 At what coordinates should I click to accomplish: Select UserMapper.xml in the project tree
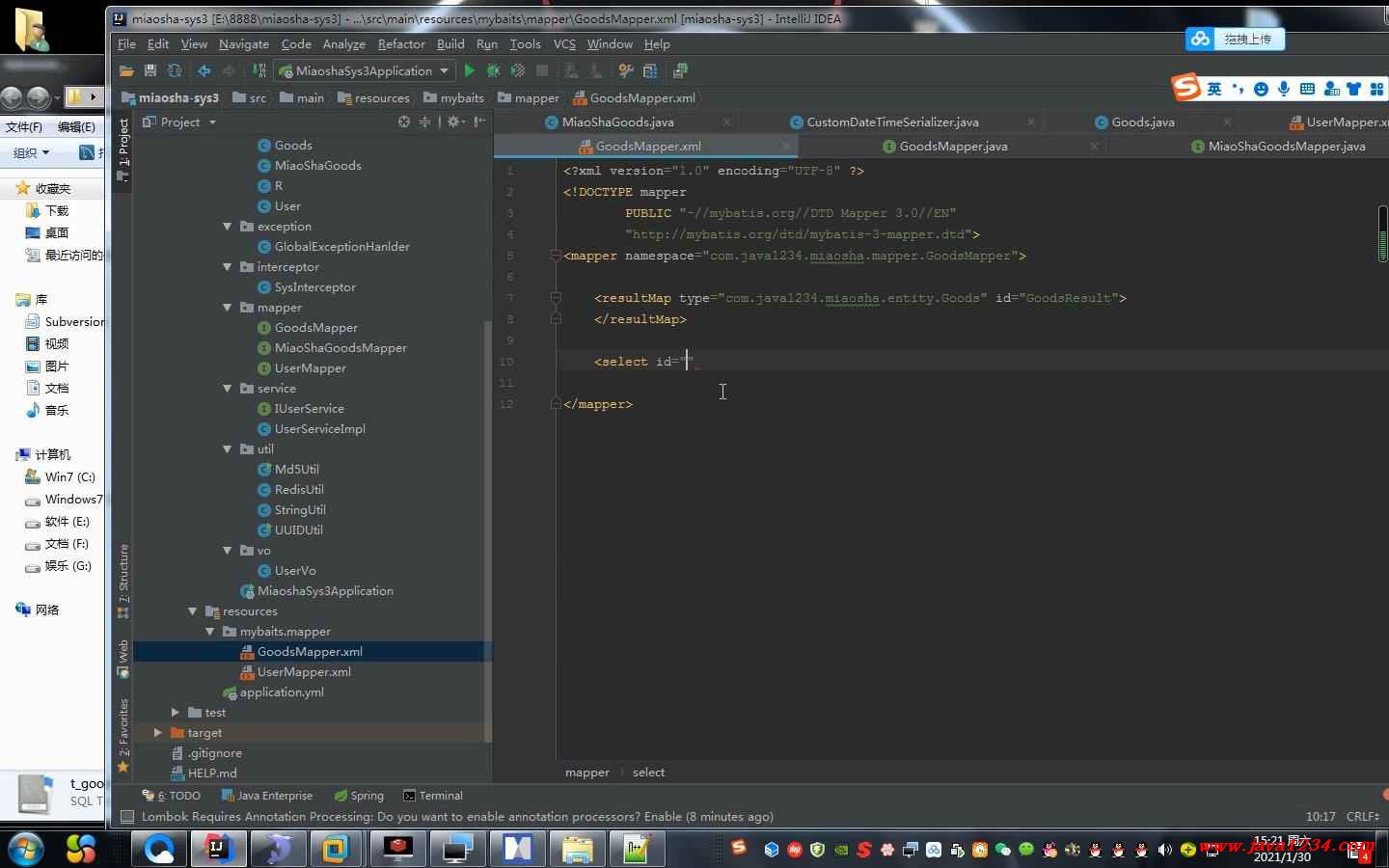coord(304,672)
